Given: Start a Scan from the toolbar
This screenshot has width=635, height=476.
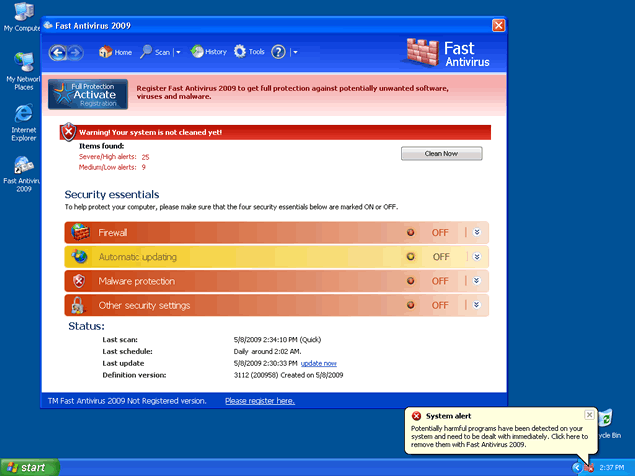Looking at the screenshot, I should (154, 52).
